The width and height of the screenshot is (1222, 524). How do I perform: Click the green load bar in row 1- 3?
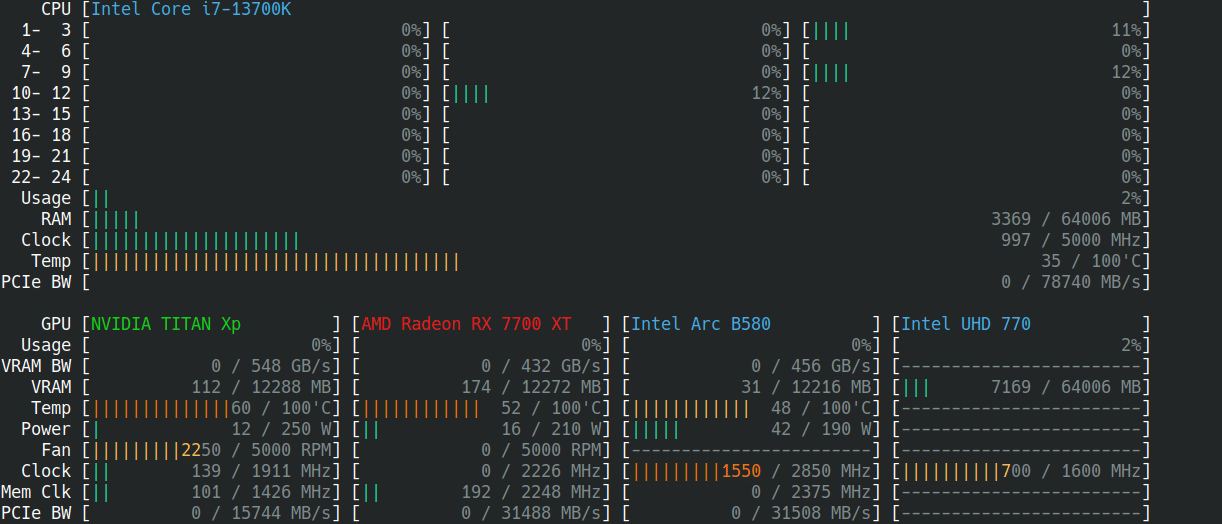coord(831,30)
